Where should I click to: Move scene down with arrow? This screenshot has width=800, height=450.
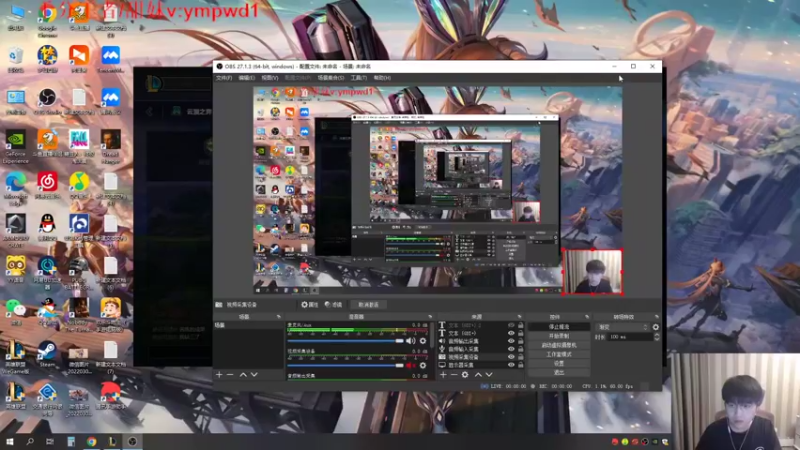point(254,374)
